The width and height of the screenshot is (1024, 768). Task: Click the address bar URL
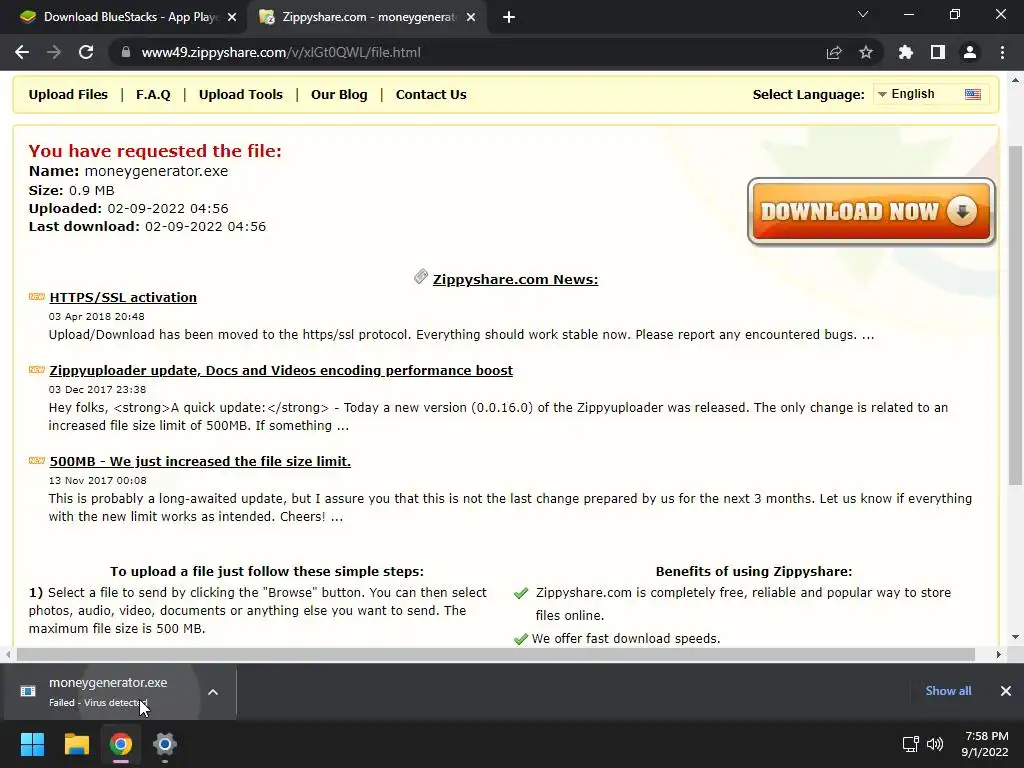[x=281, y=52]
